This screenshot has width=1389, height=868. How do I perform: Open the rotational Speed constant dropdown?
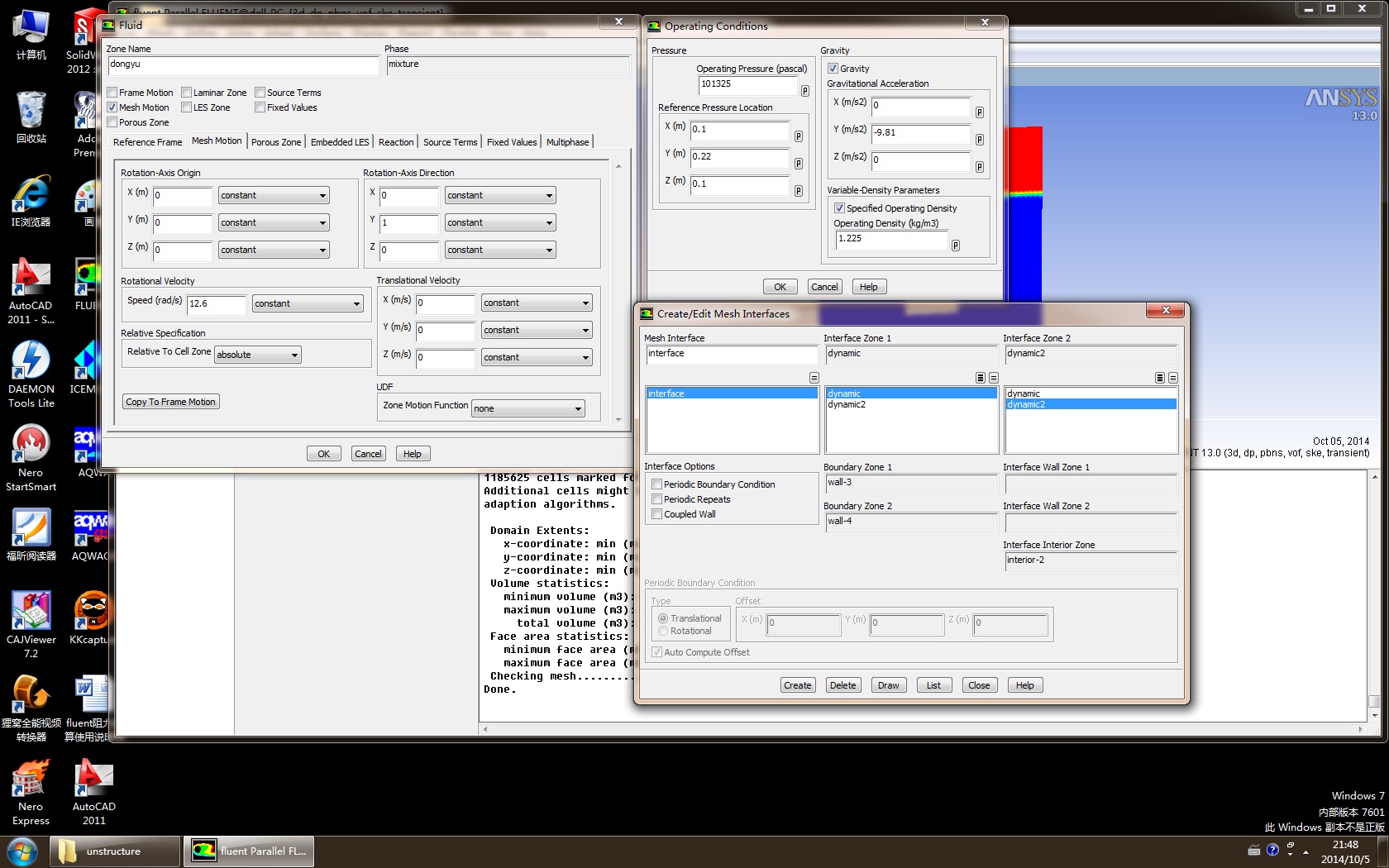(308, 303)
